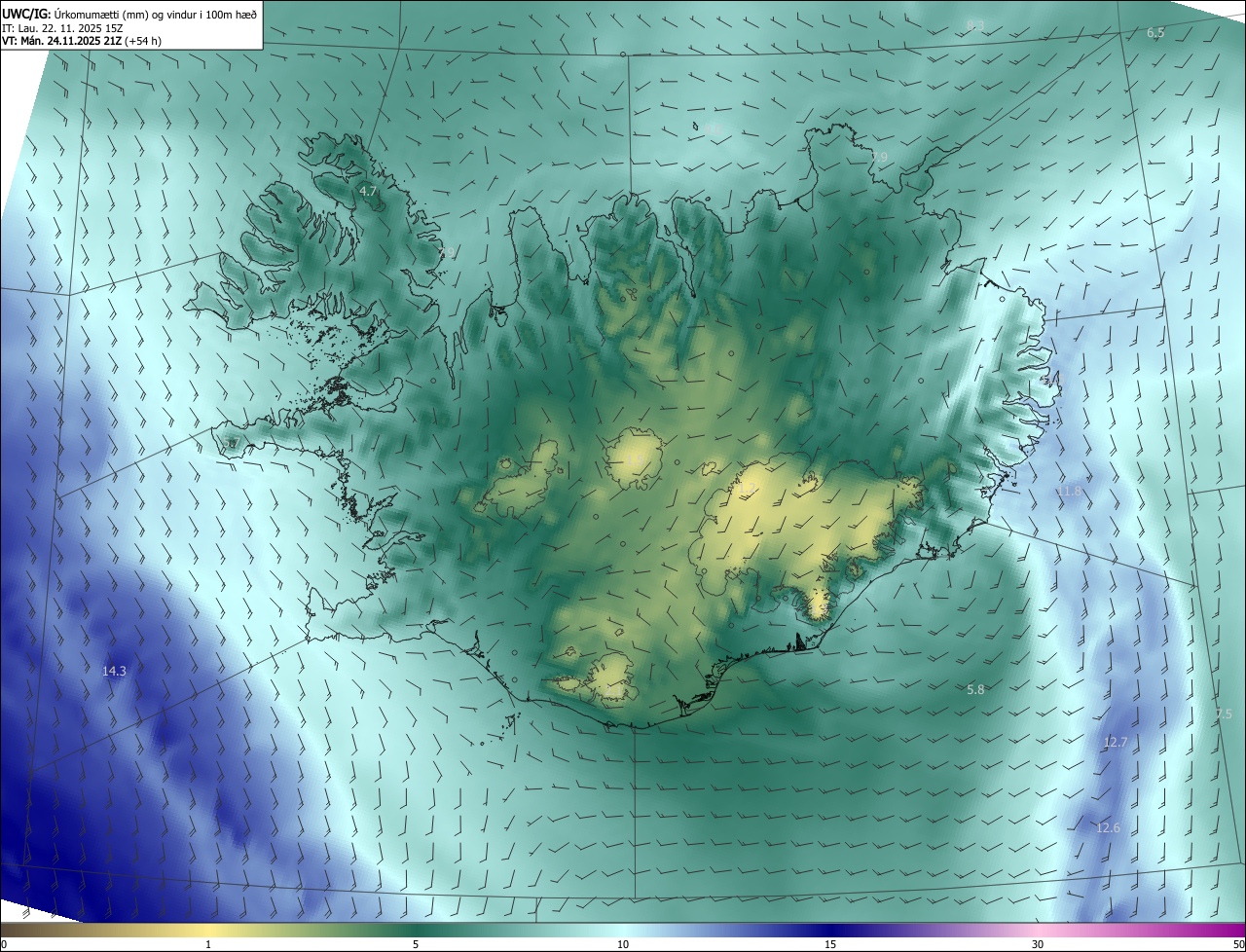Image resolution: width=1246 pixels, height=952 pixels.
Task: Click the 6.5 value in top-right
Action: click(x=1155, y=33)
